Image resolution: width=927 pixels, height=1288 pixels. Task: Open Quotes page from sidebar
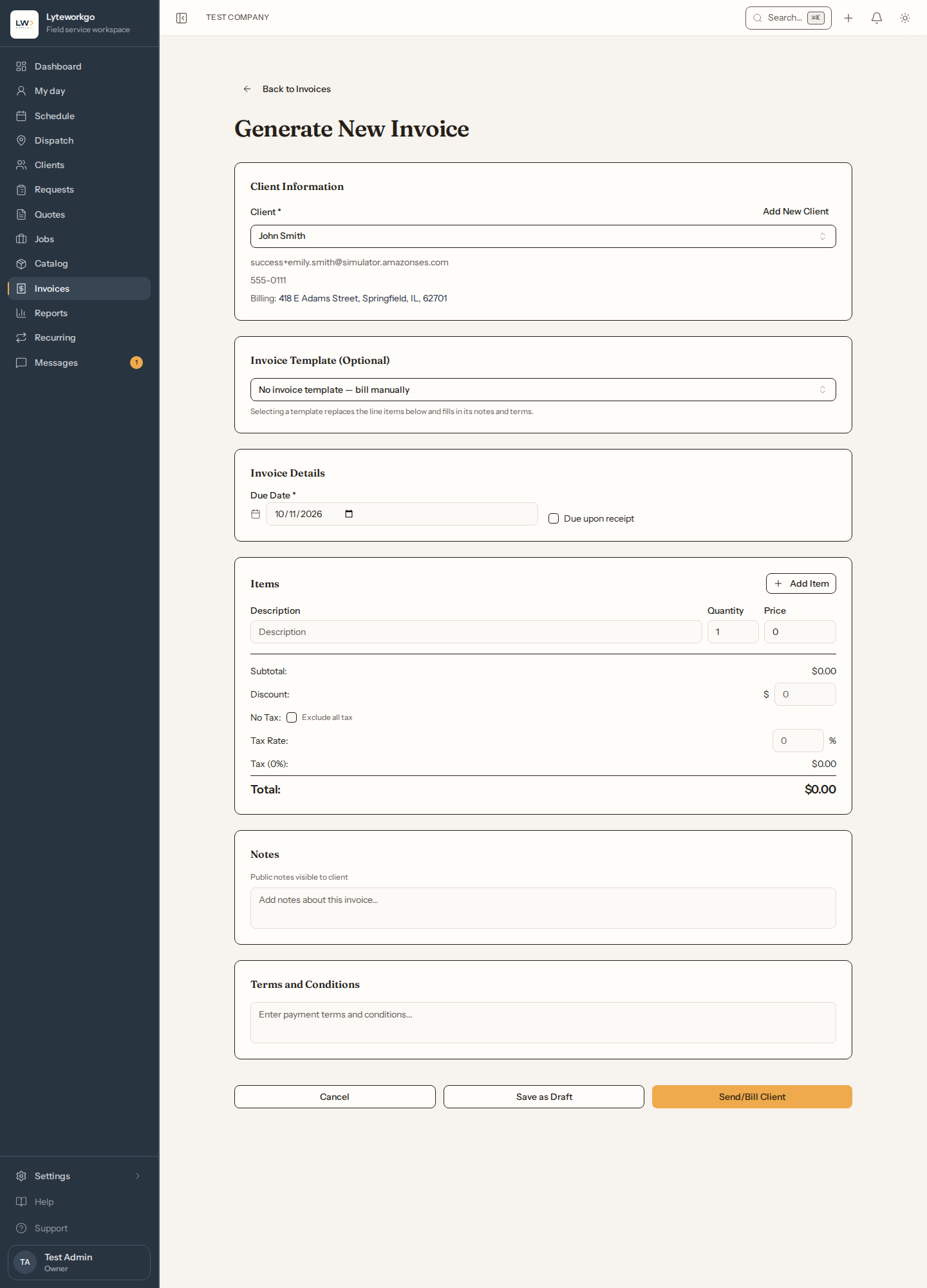[x=79, y=214]
